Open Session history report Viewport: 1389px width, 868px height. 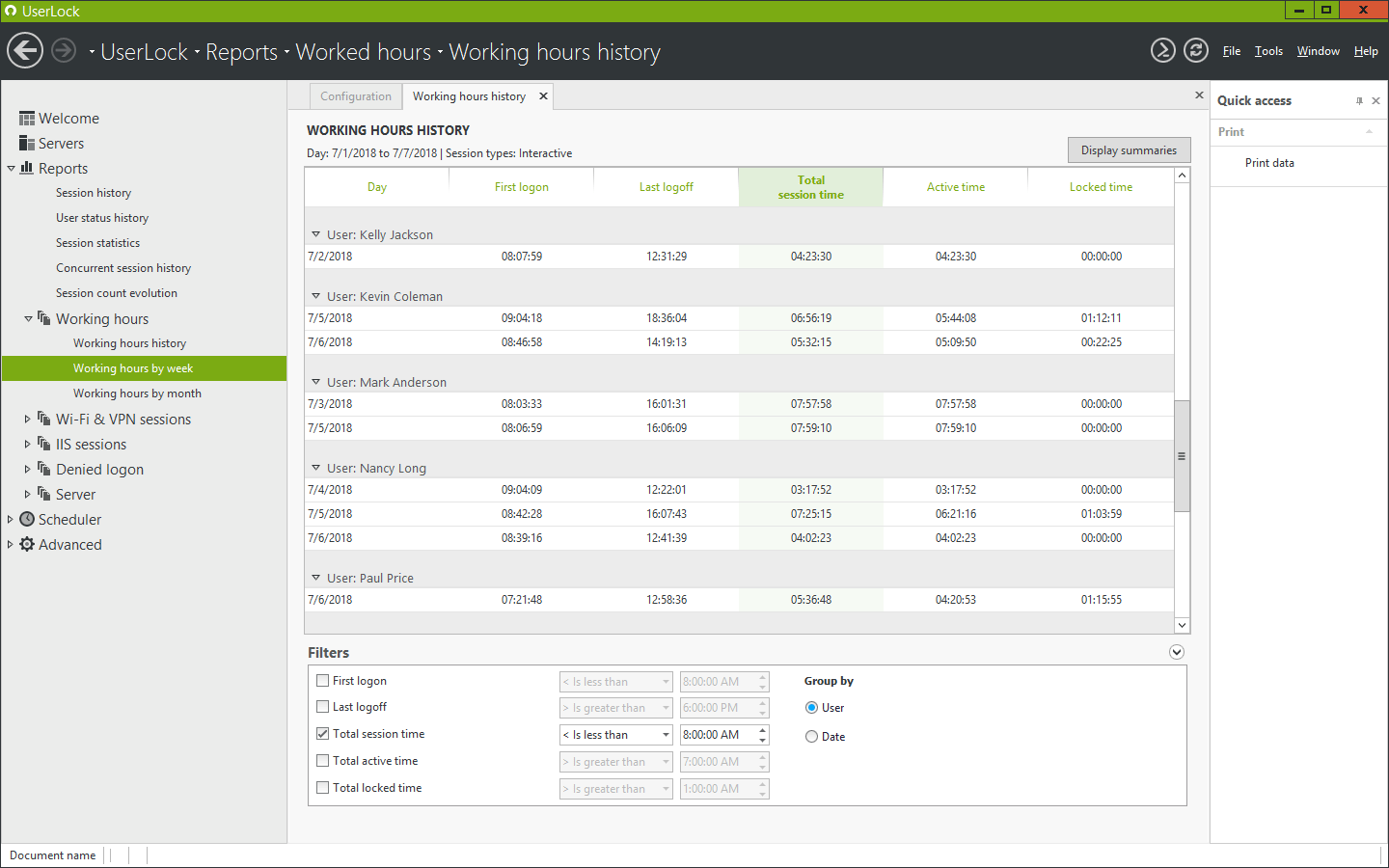tap(94, 193)
